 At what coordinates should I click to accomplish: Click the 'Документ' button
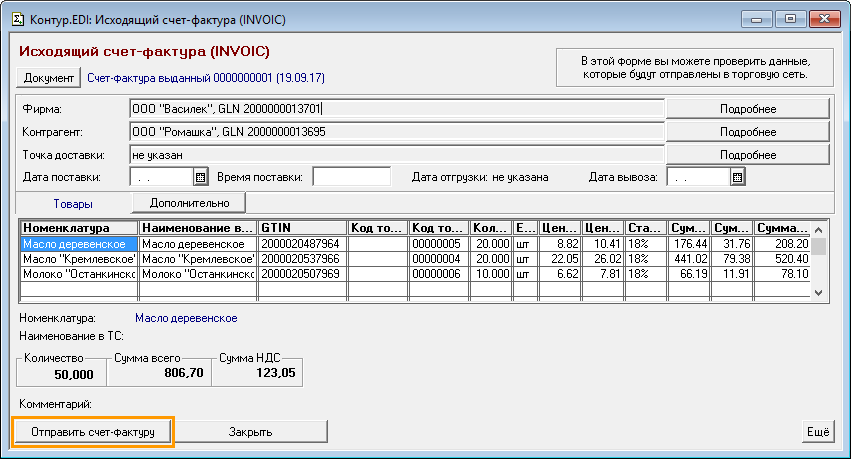pyautogui.click(x=48, y=78)
